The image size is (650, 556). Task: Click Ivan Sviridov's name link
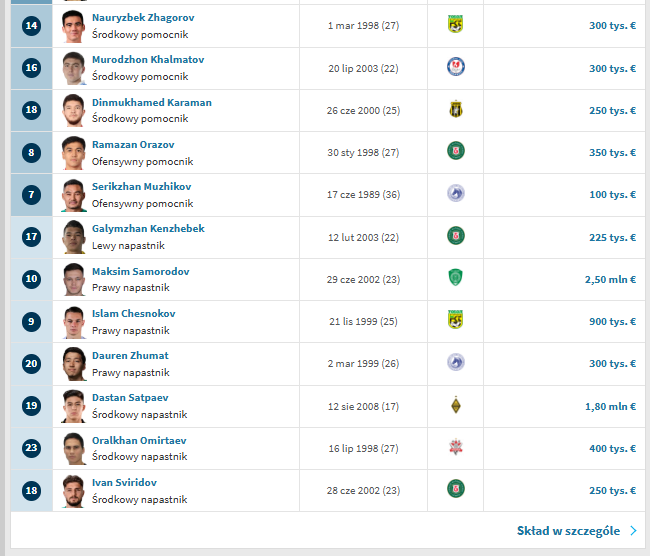[124, 483]
